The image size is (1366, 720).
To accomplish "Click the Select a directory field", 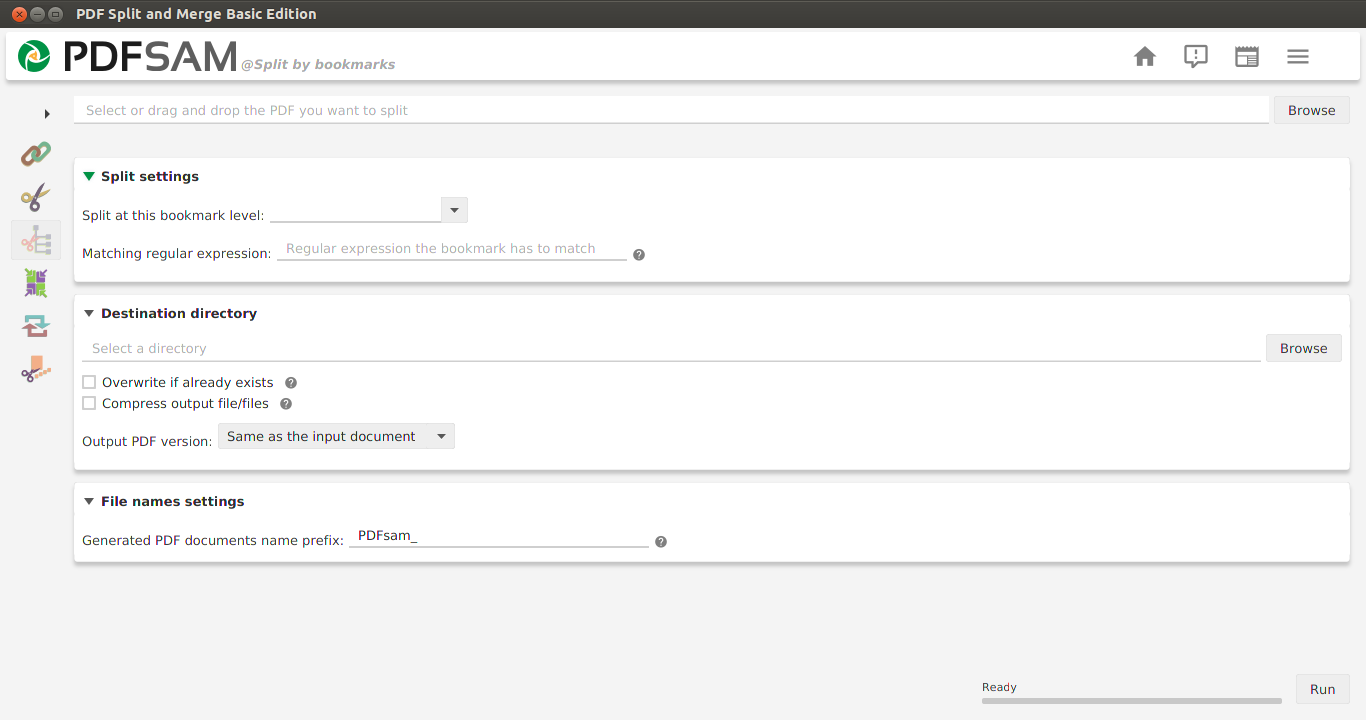I will [x=671, y=348].
